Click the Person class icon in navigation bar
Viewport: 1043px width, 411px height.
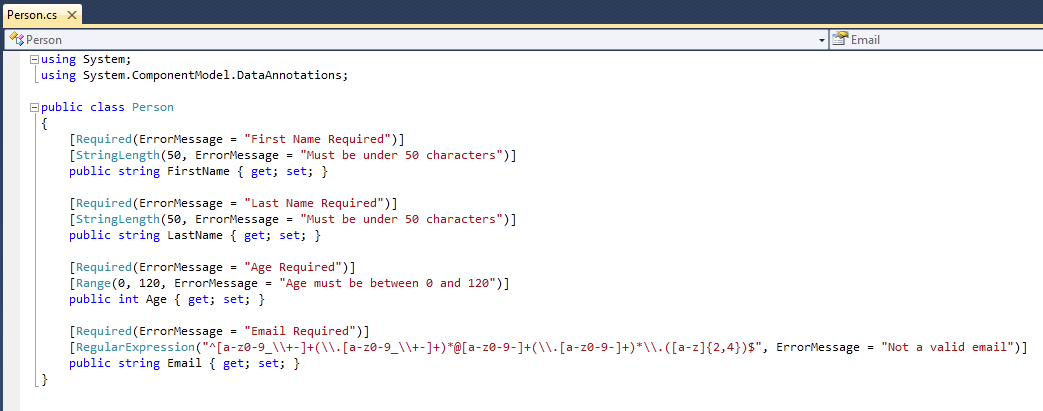(16, 39)
